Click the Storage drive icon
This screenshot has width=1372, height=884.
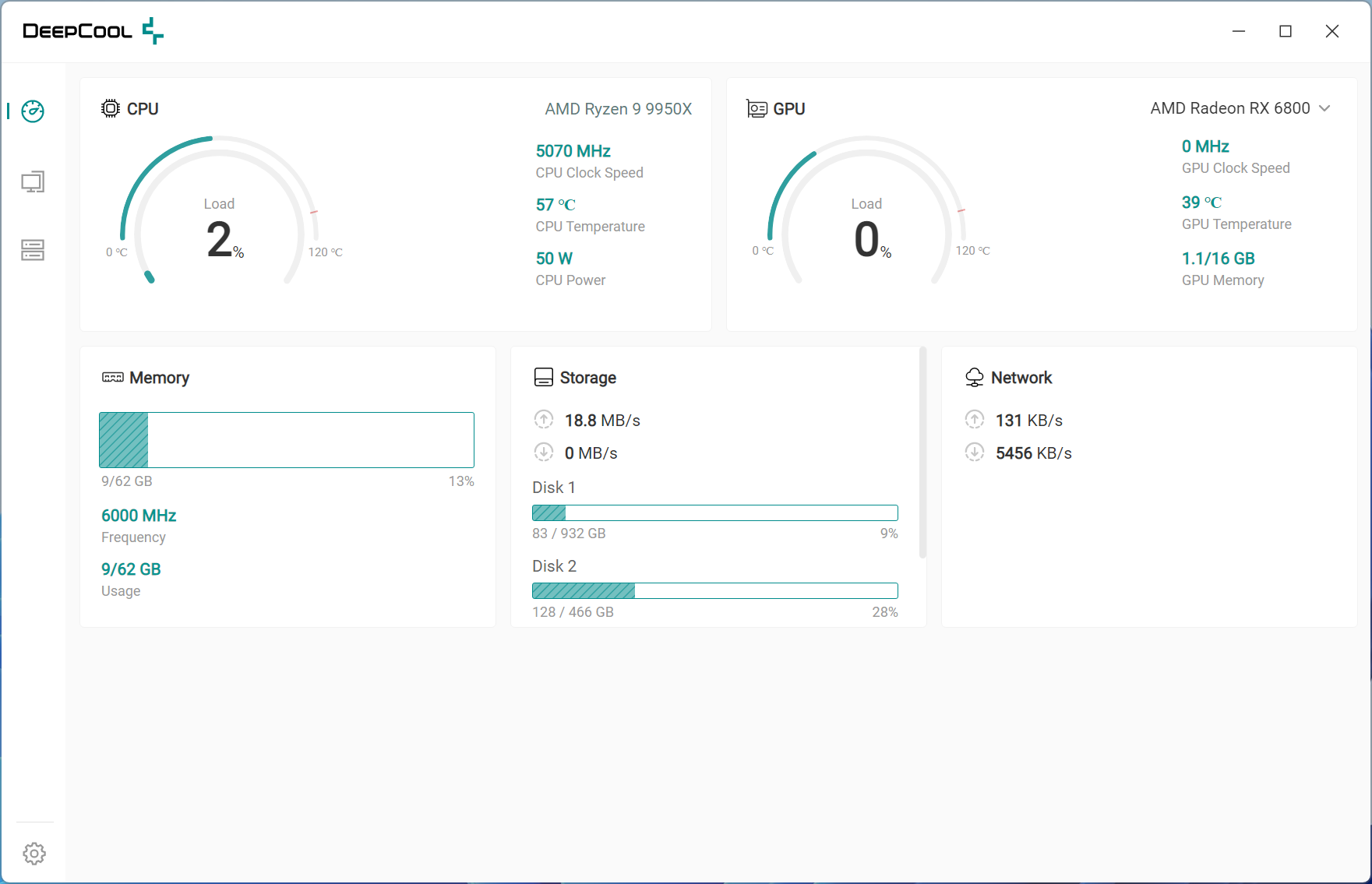pyautogui.click(x=544, y=378)
